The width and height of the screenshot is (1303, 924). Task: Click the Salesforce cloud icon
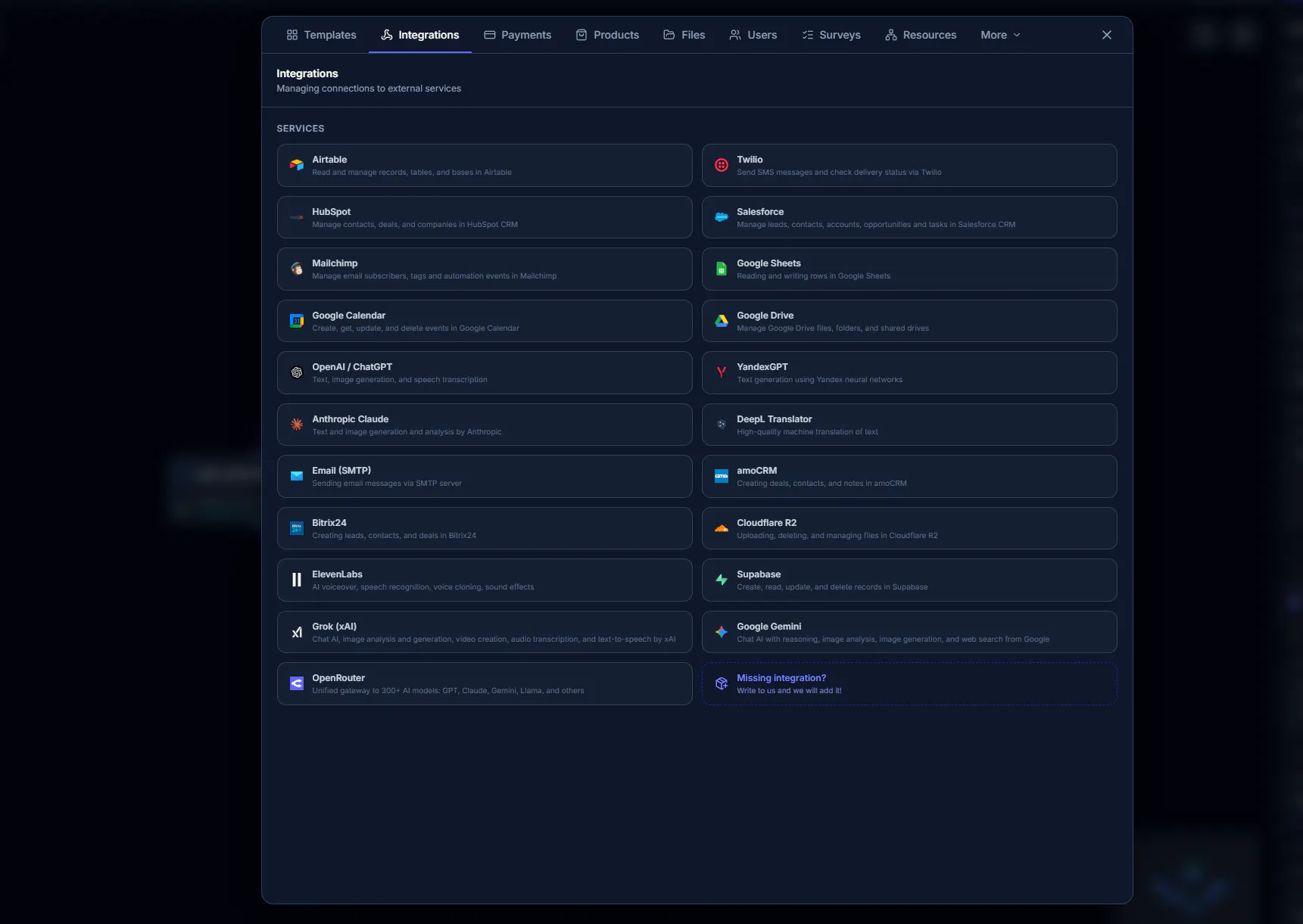[x=722, y=217]
